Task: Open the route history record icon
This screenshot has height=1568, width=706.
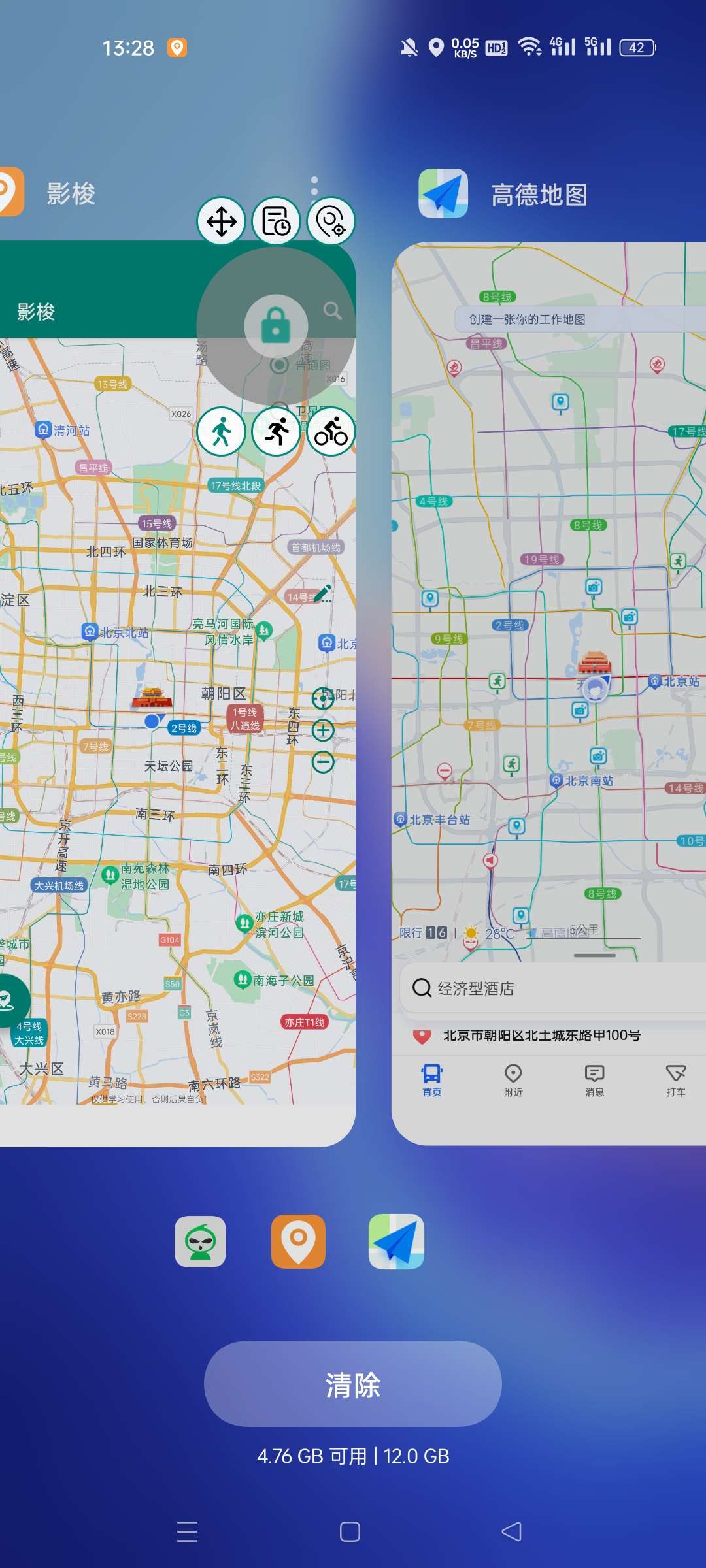Action: [277, 221]
